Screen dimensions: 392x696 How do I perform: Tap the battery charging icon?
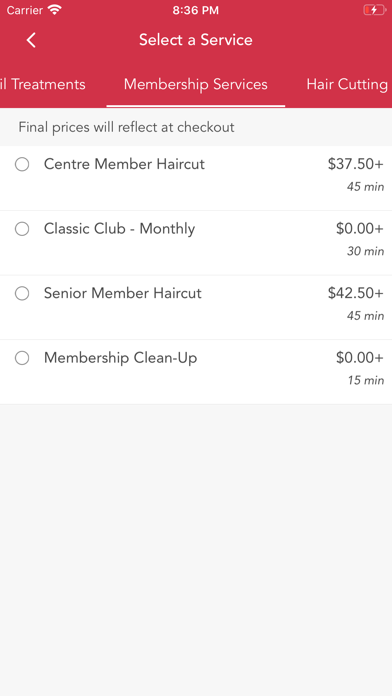pyautogui.click(x=375, y=10)
